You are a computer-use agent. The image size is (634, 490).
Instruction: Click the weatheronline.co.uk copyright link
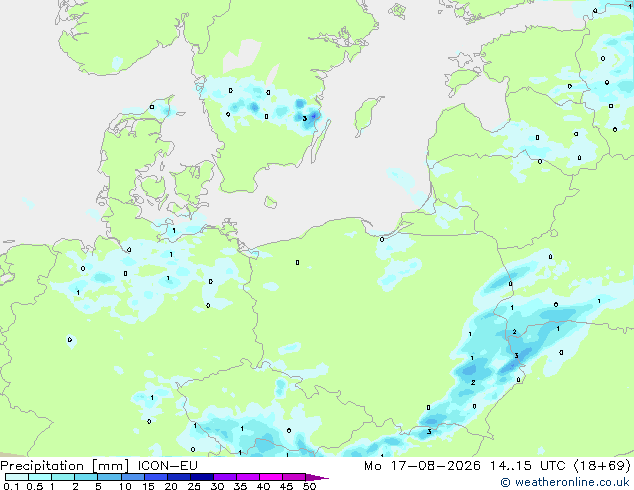[564, 482]
